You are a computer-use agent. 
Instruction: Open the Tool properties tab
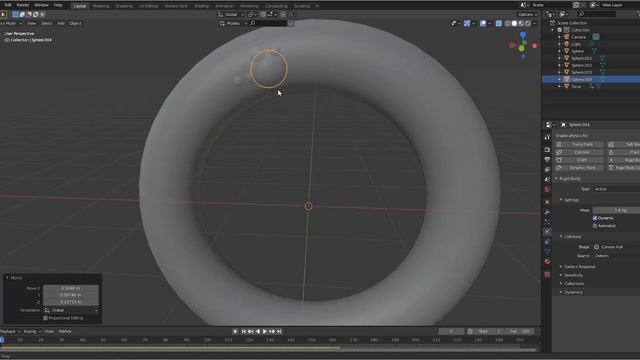pyautogui.click(x=547, y=138)
